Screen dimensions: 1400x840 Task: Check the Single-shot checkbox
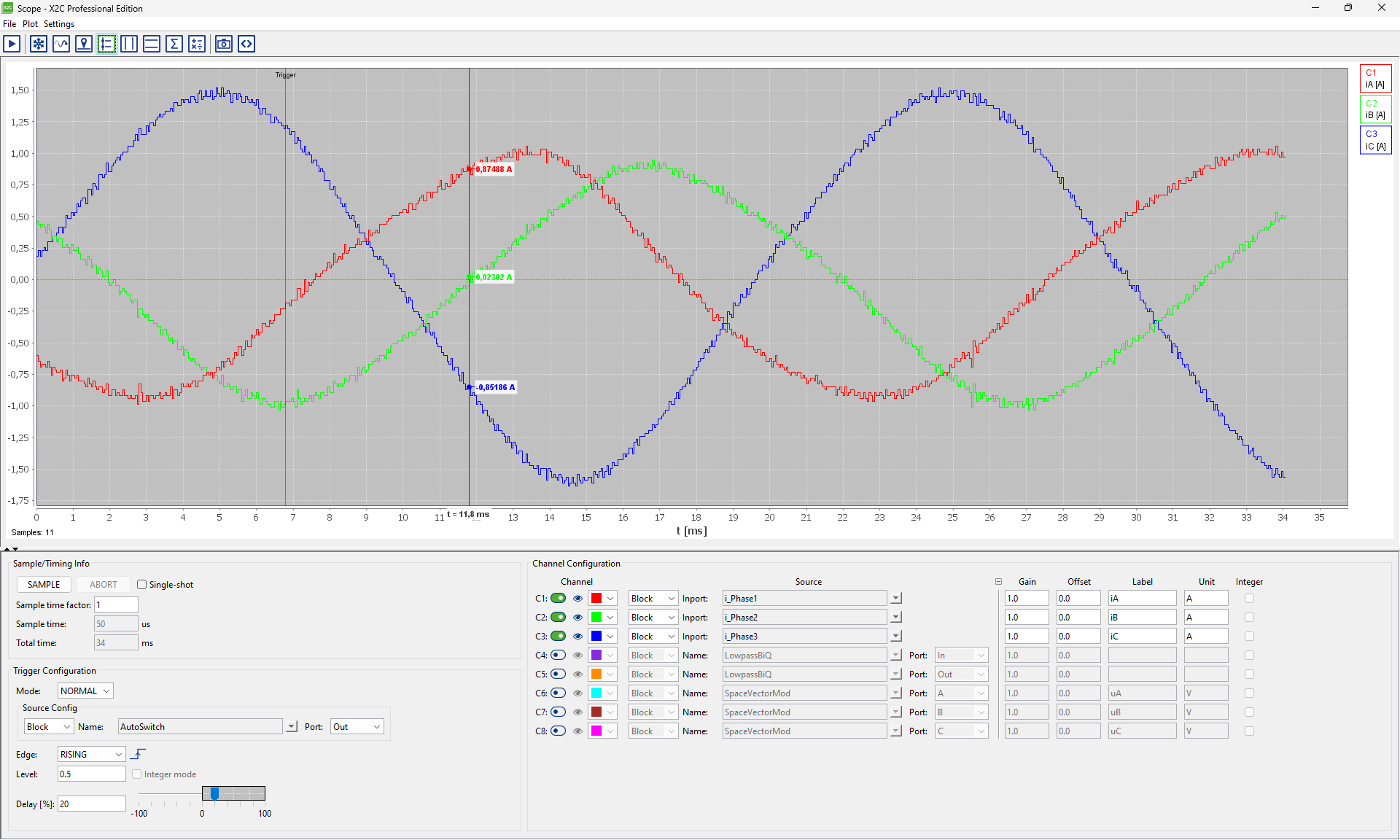pyautogui.click(x=141, y=585)
